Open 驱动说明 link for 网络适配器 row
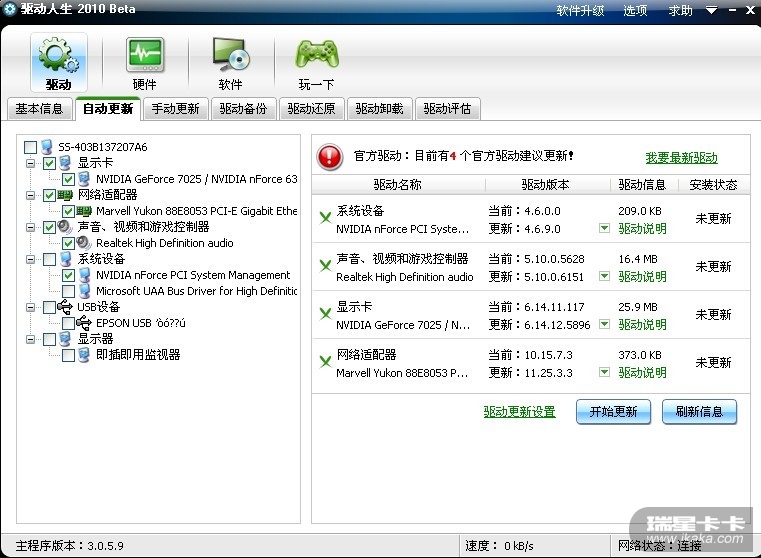The width and height of the screenshot is (761, 558). (x=642, y=373)
